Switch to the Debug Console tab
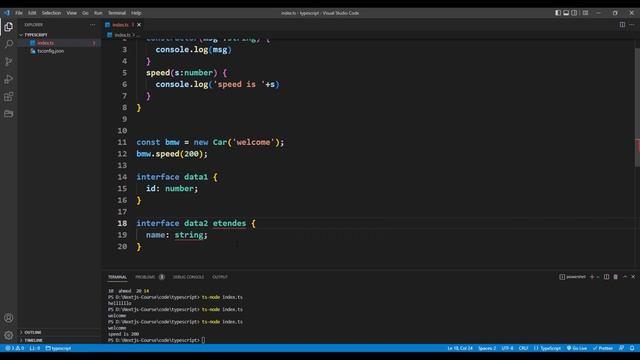The height and width of the screenshot is (360, 640). pyautogui.click(x=188, y=277)
